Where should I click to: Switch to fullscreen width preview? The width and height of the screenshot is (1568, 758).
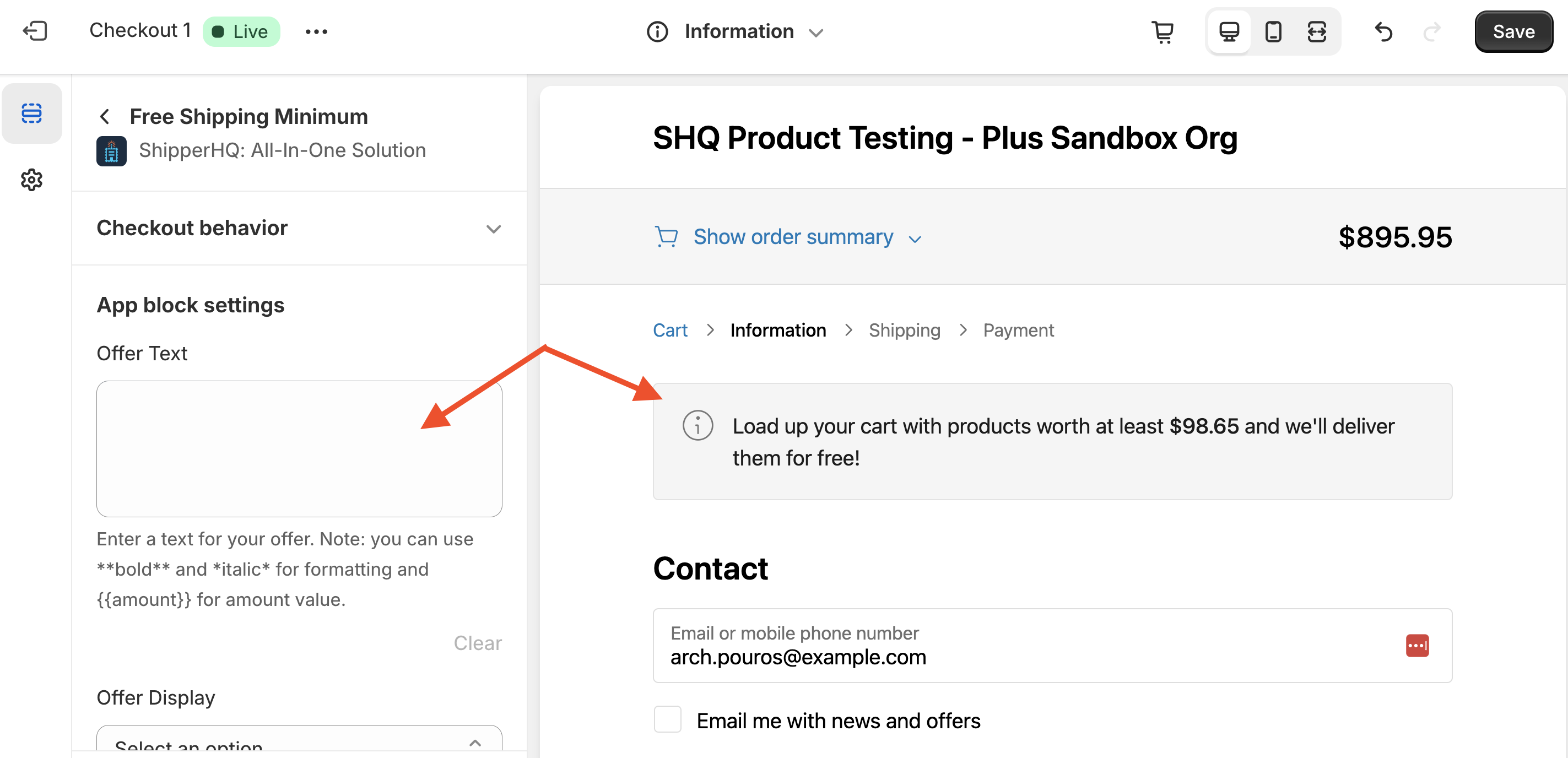[x=1317, y=31]
